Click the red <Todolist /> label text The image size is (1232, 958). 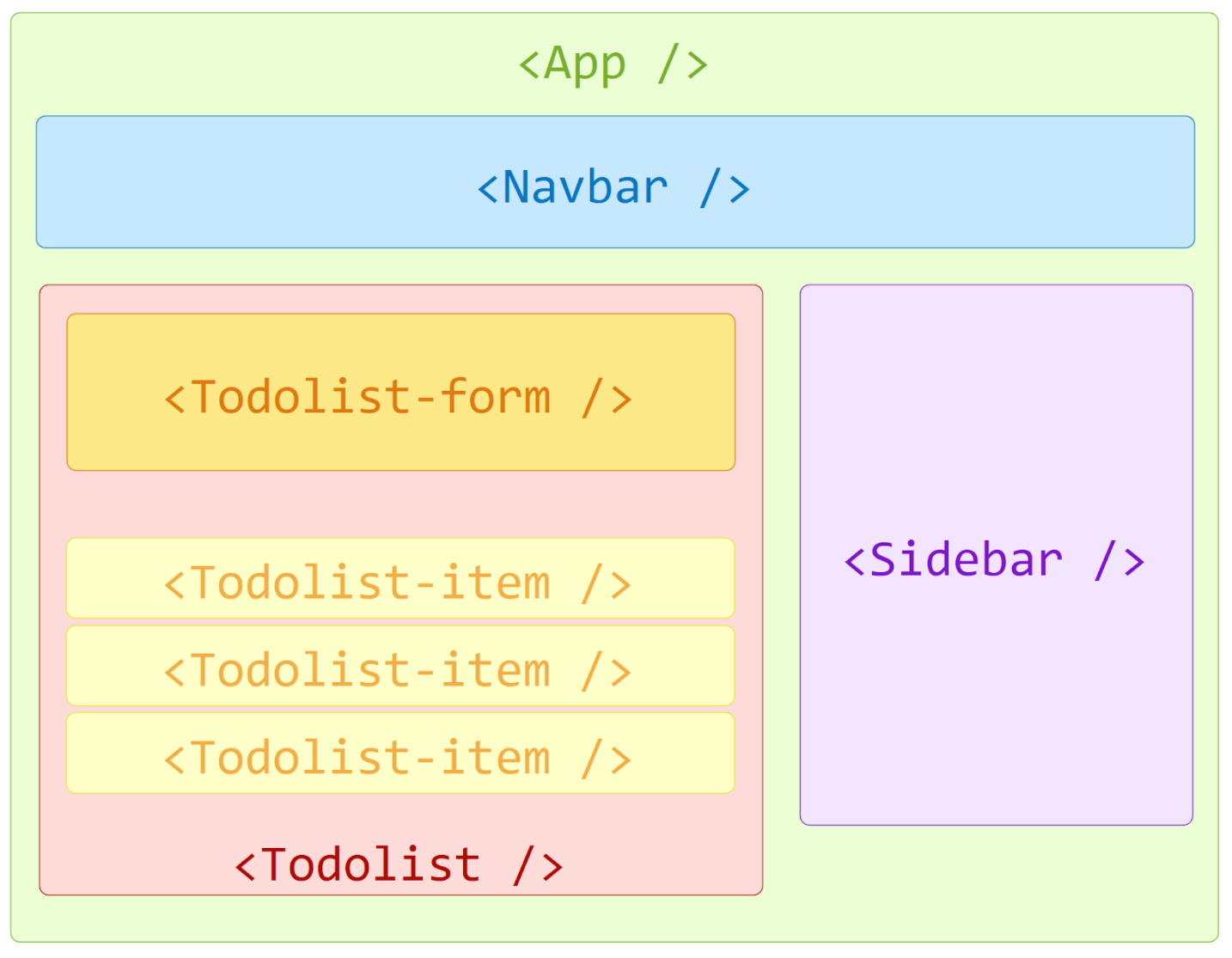(399, 864)
